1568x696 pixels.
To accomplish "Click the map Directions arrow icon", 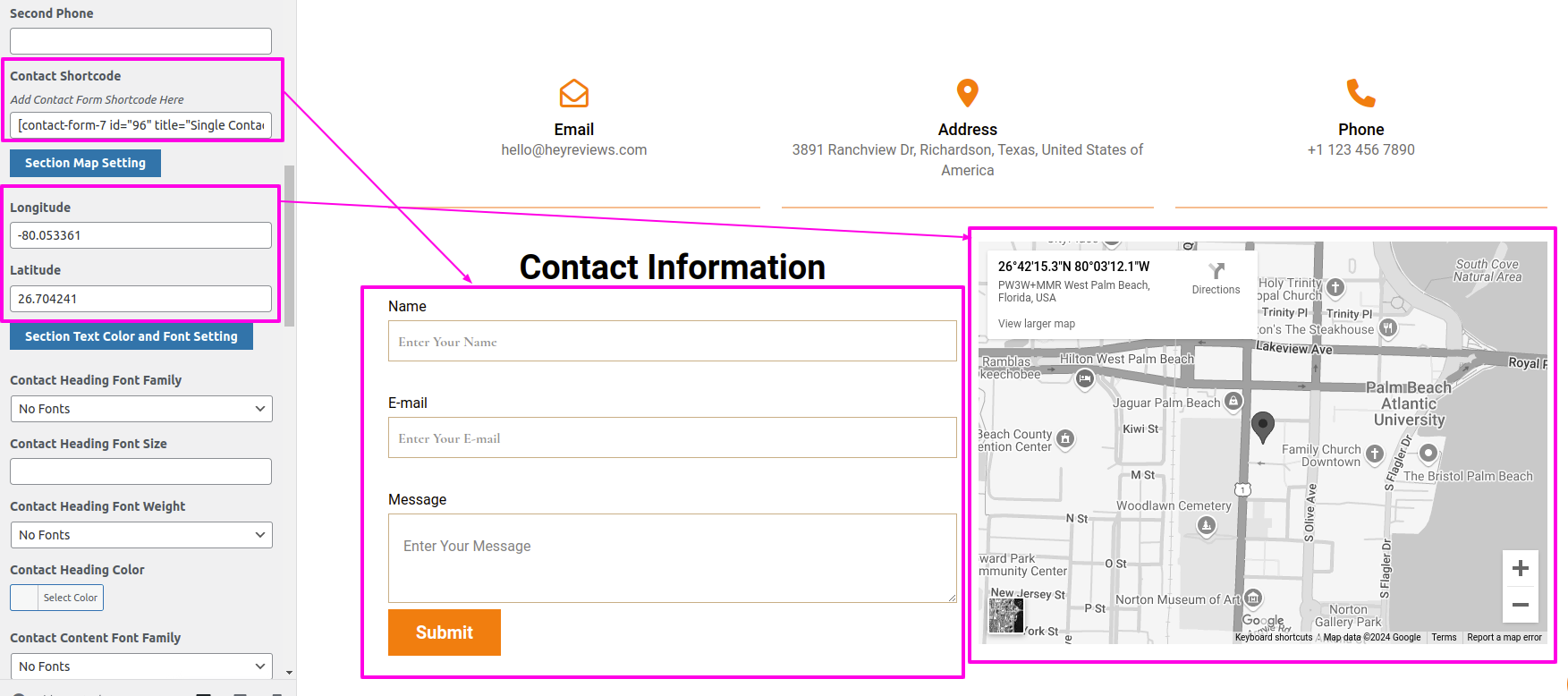I will [1216, 271].
